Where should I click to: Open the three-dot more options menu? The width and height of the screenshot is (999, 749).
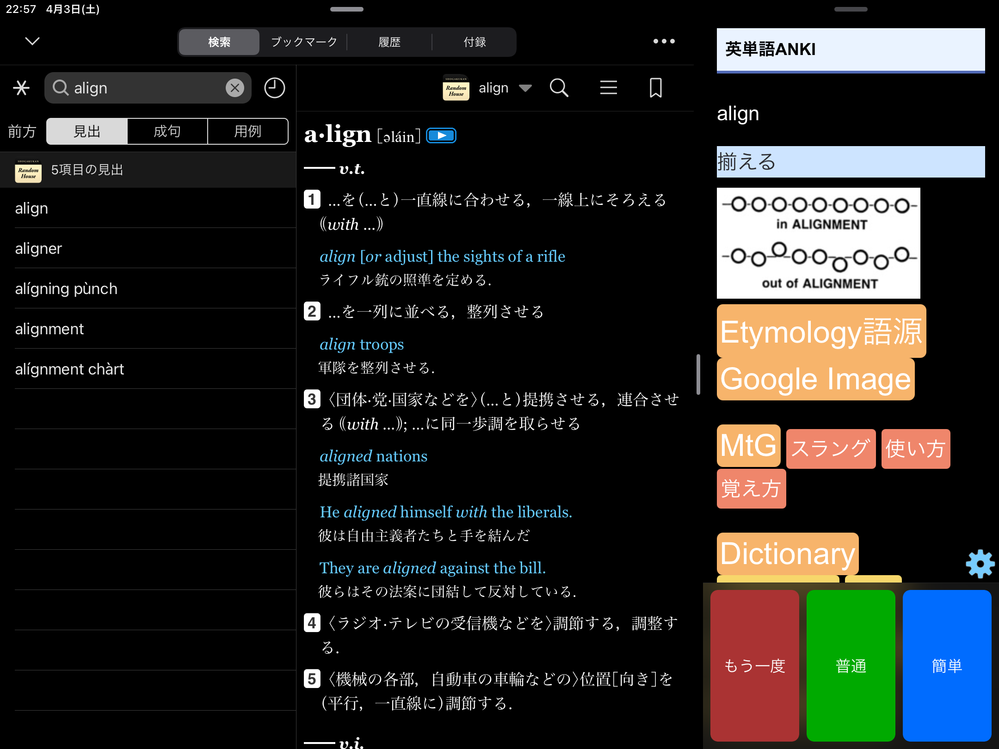click(x=664, y=41)
